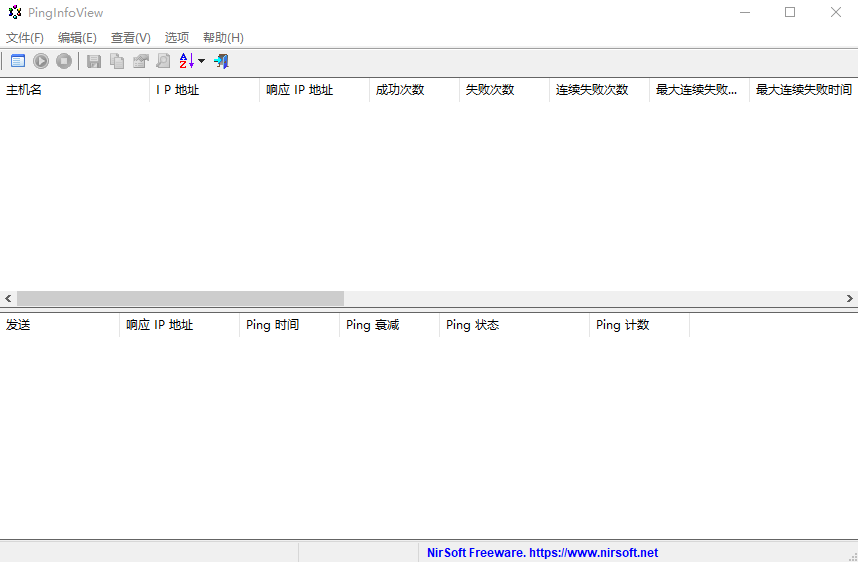Sort by Ping 状态 column header
Image resolution: width=858 pixels, height=562 pixels.
coord(514,325)
